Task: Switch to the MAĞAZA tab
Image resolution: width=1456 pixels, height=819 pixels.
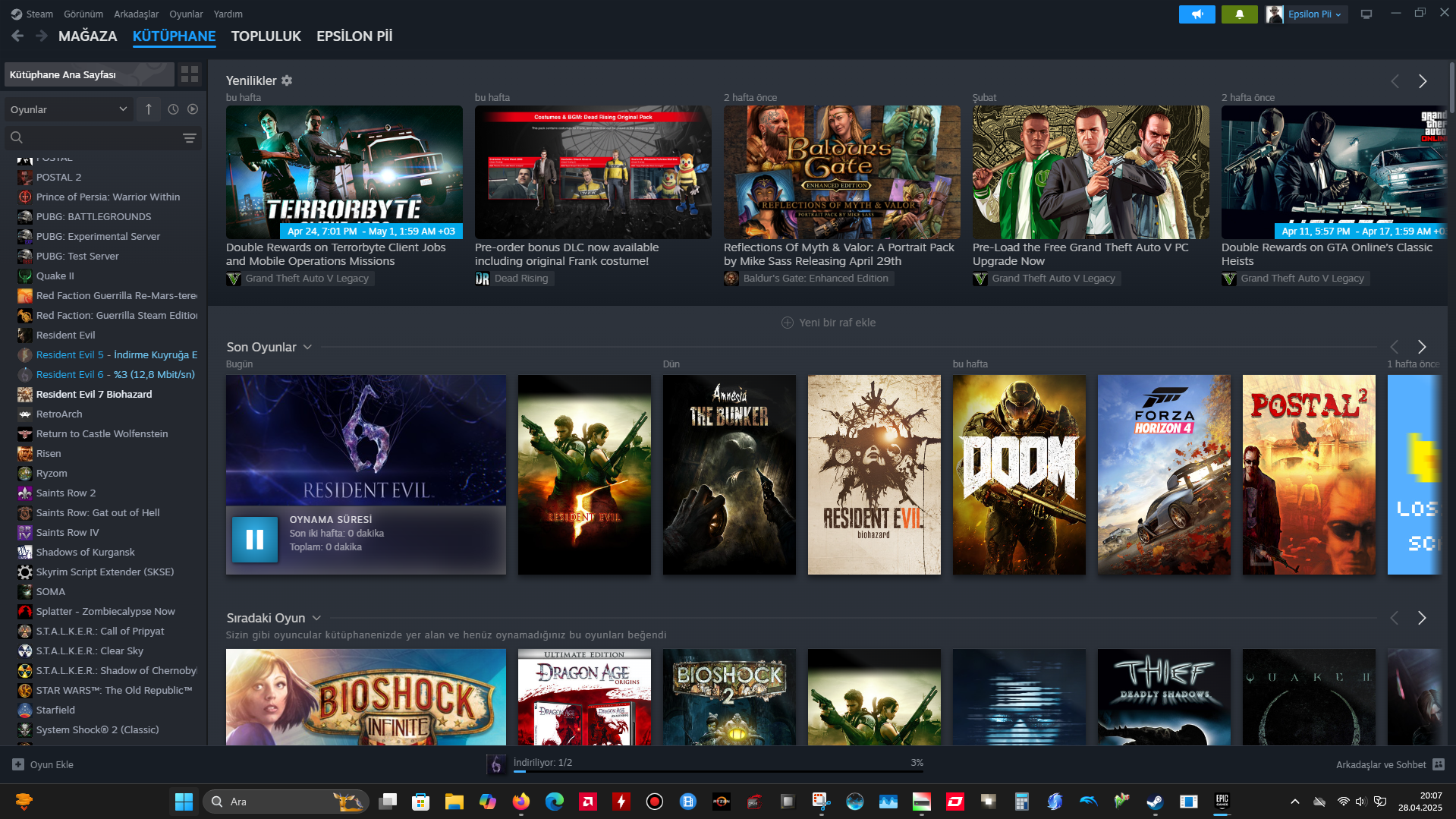Action: [88, 36]
